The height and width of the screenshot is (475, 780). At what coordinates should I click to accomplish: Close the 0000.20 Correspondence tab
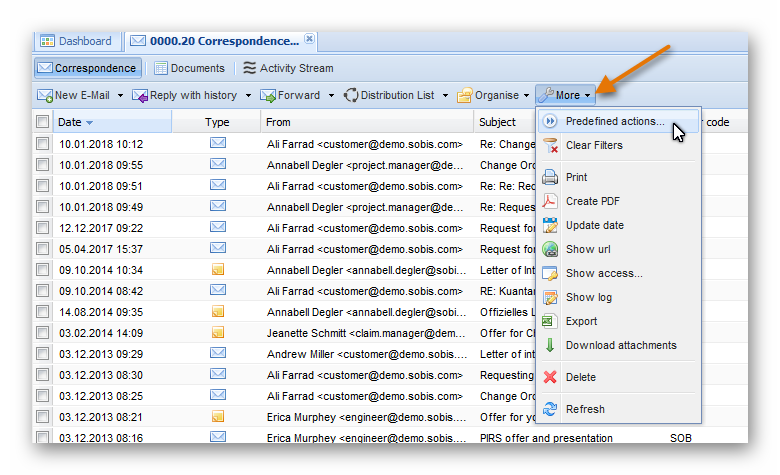click(x=310, y=40)
